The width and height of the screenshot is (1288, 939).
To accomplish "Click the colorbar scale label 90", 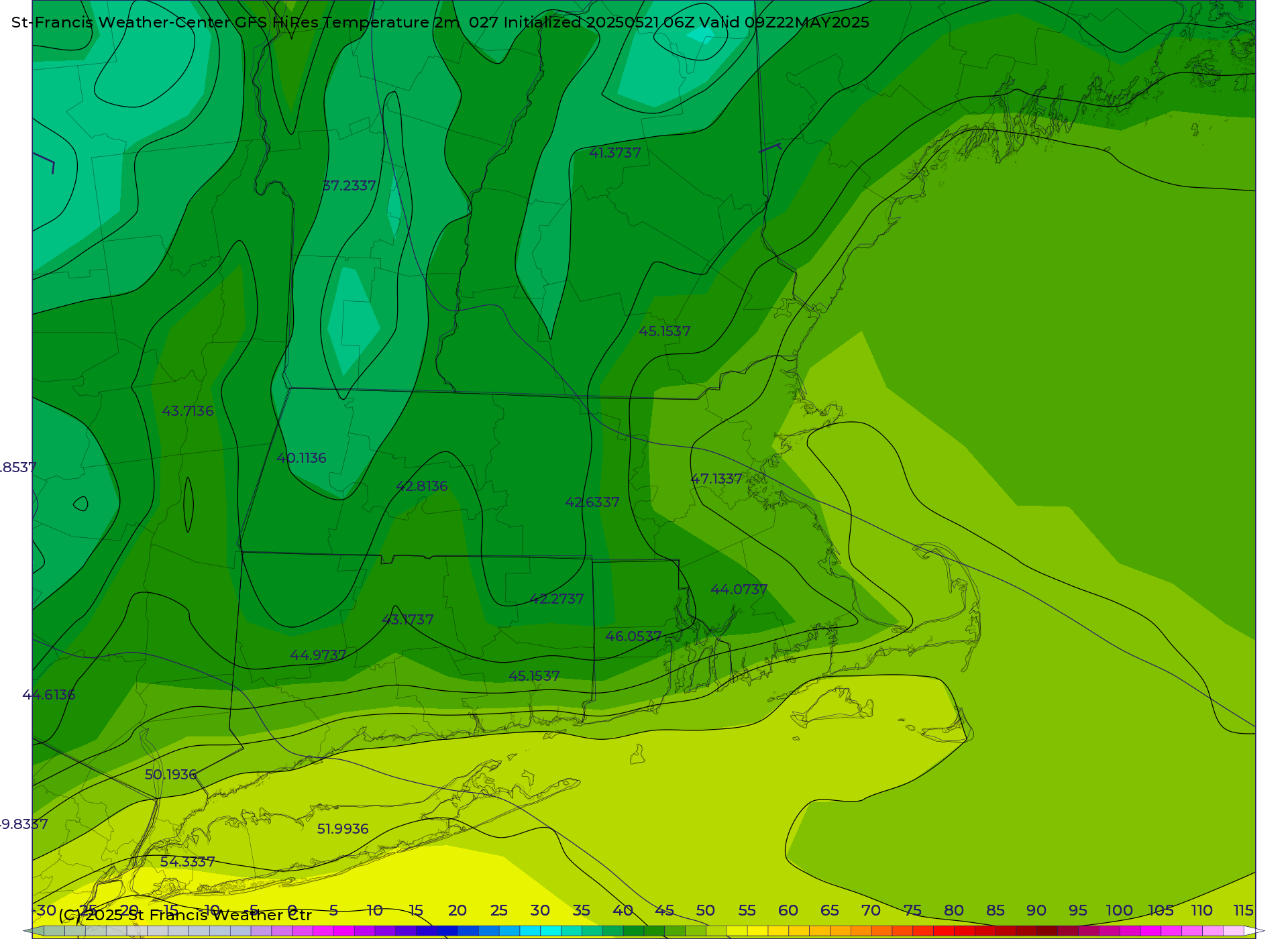I will coord(1036,911).
